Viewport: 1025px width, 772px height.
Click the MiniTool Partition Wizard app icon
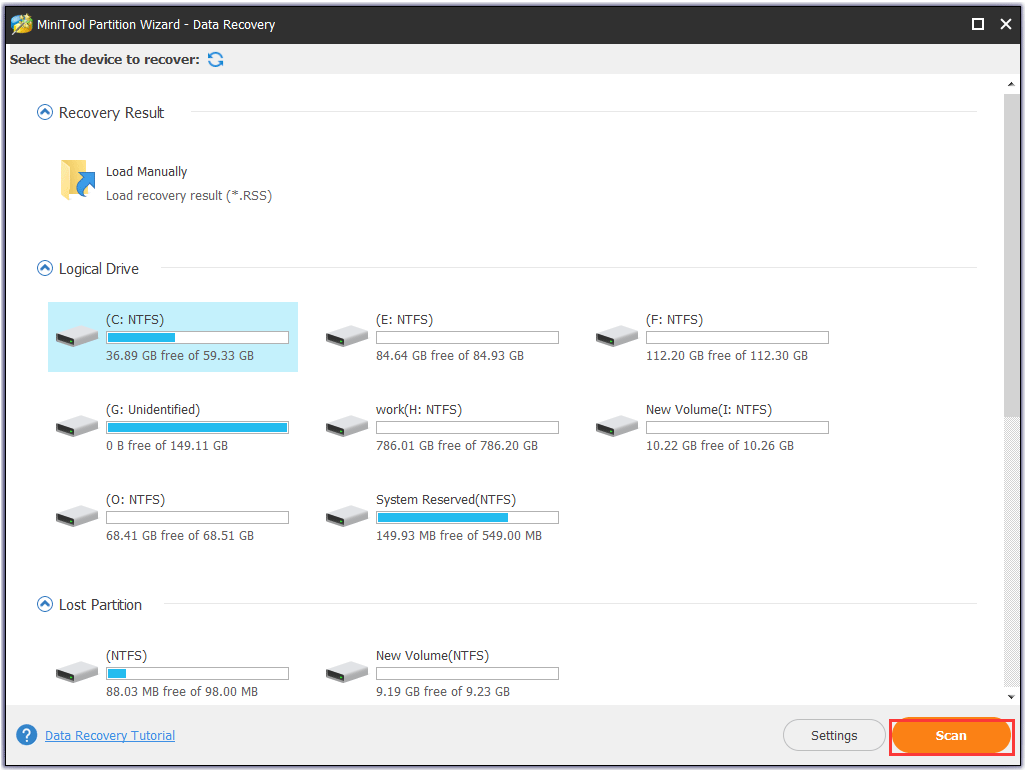21,24
